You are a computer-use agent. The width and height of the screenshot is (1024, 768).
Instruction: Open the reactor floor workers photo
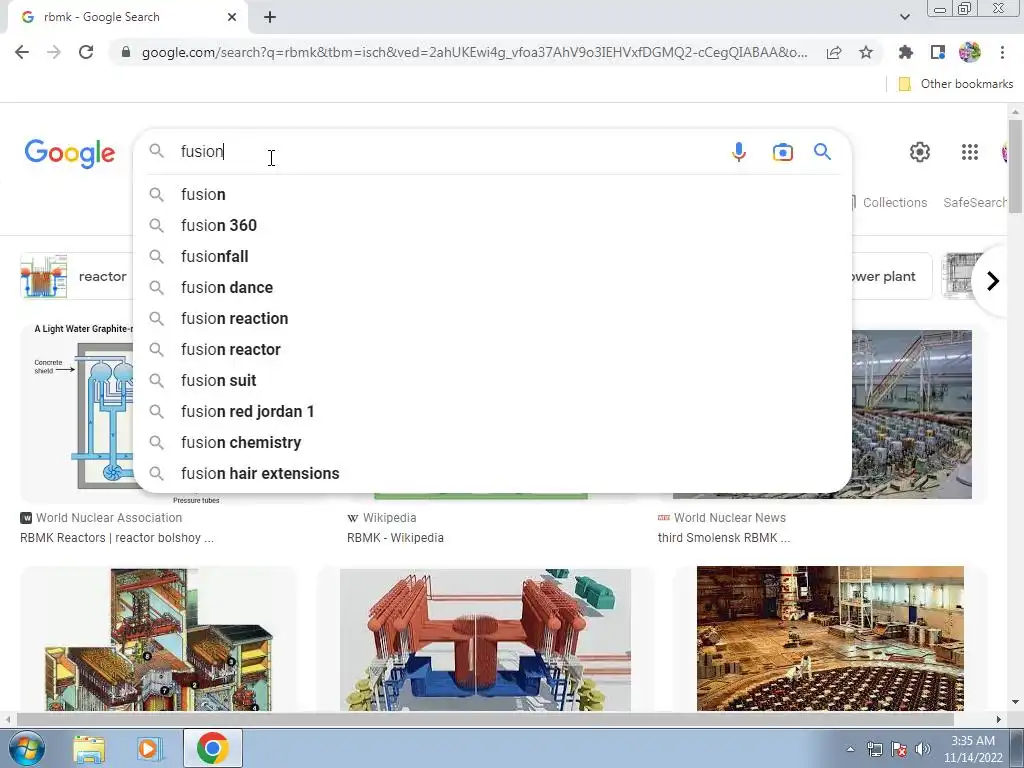coord(830,638)
